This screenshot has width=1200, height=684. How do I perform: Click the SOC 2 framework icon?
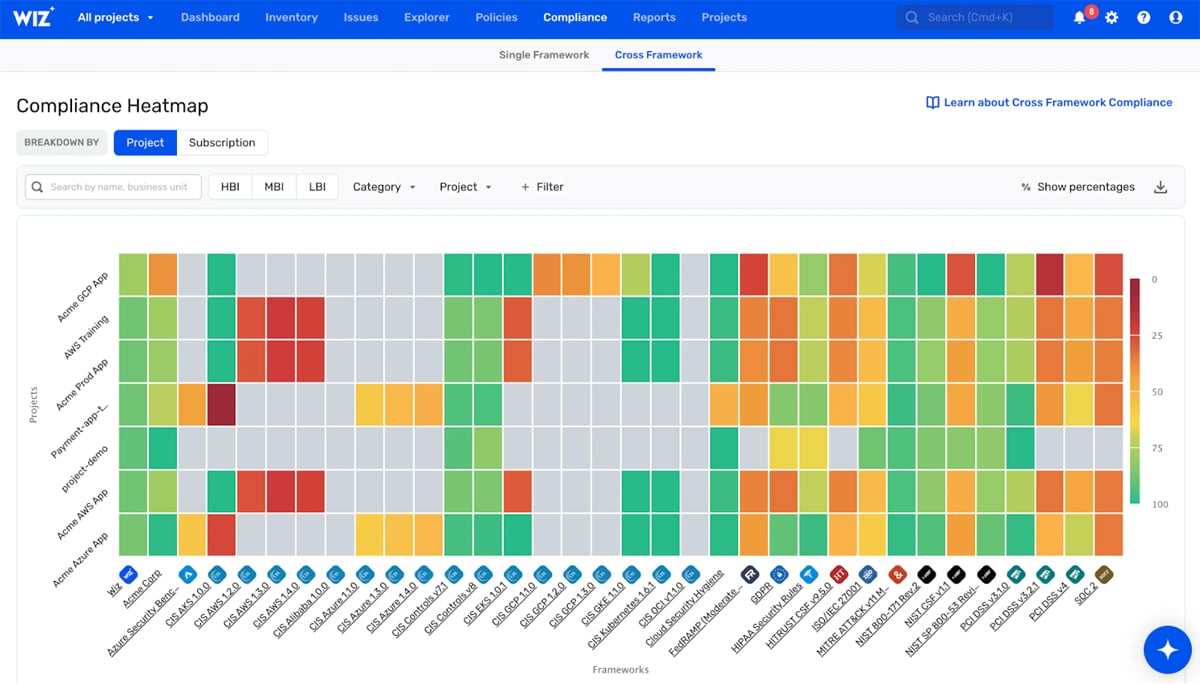point(1103,576)
